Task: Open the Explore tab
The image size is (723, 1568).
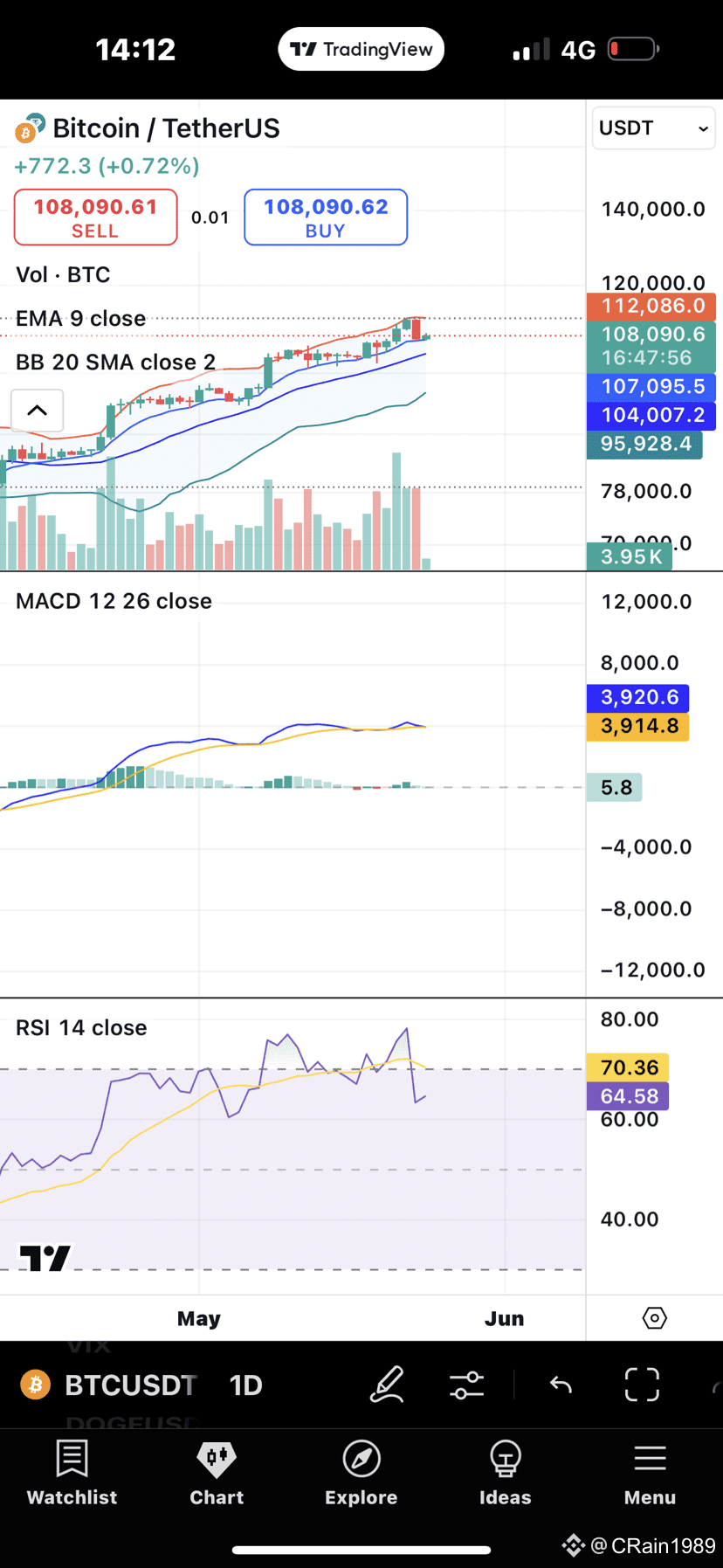Action: coord(361,1474)
